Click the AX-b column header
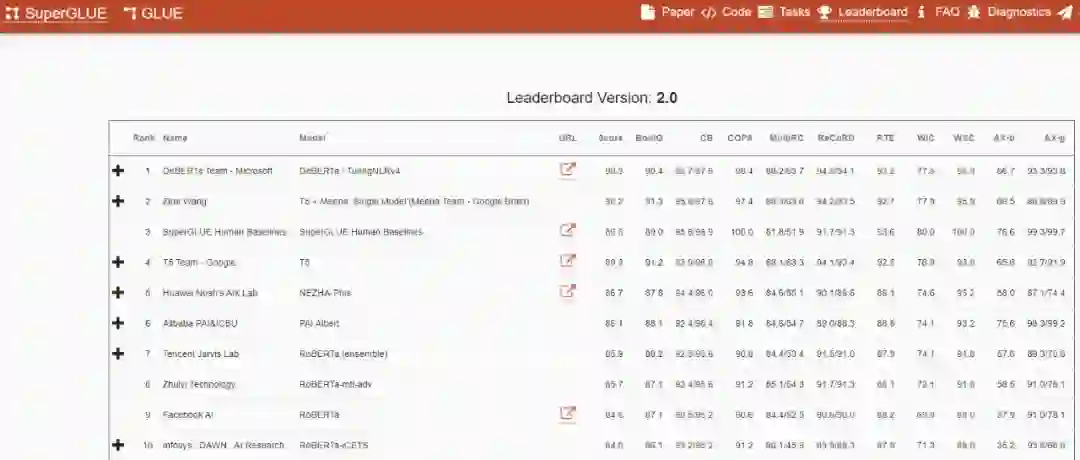1080x460 pixels. [1004, 138]
